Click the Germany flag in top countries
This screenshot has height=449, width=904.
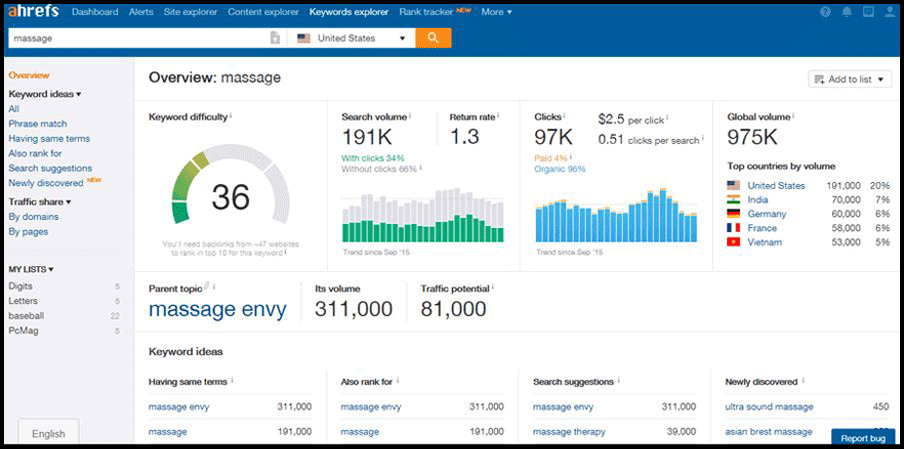click(x=733, y=214)
